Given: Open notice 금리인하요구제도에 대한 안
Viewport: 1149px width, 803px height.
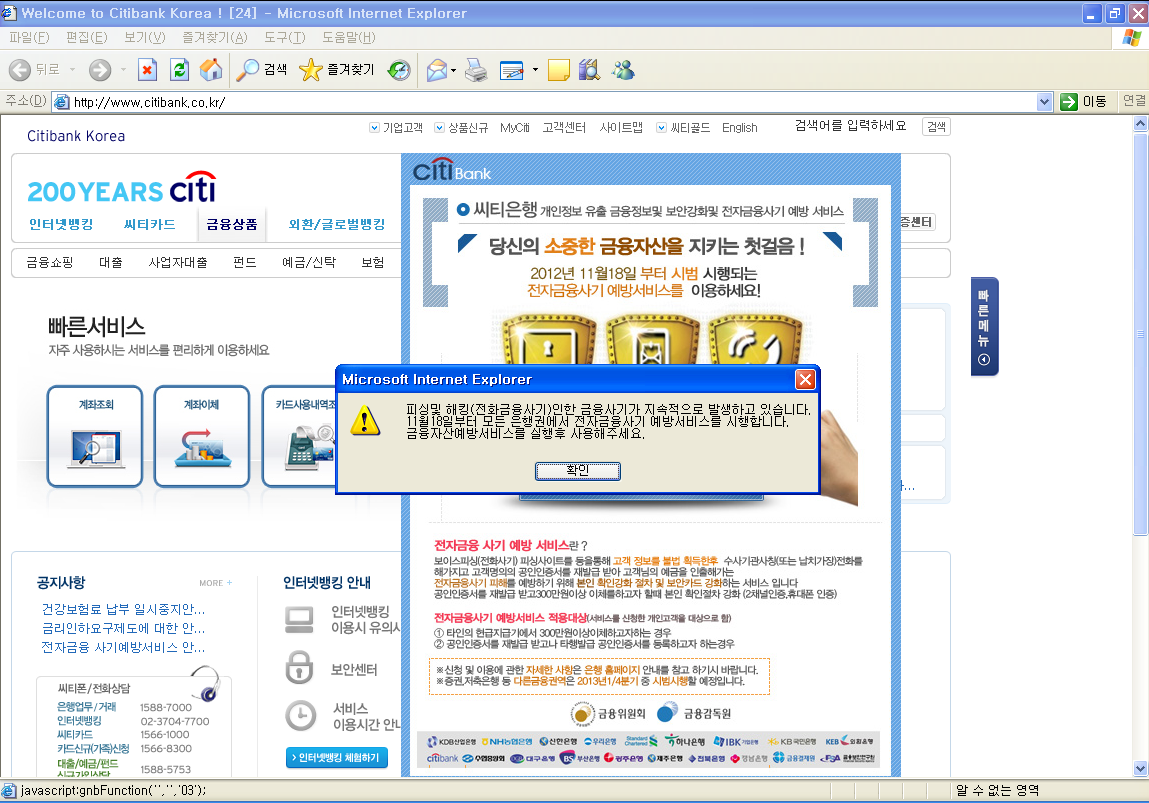Looking at the screenshot, I should tap(123, 629).
